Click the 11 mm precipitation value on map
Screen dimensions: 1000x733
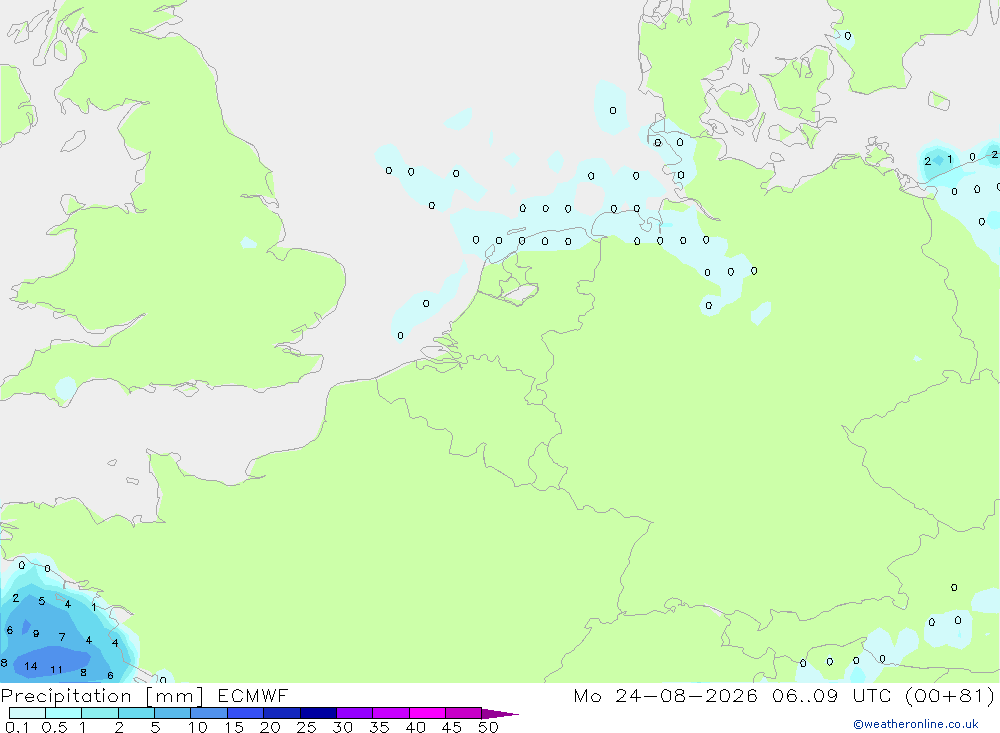[x=56, y=670]
